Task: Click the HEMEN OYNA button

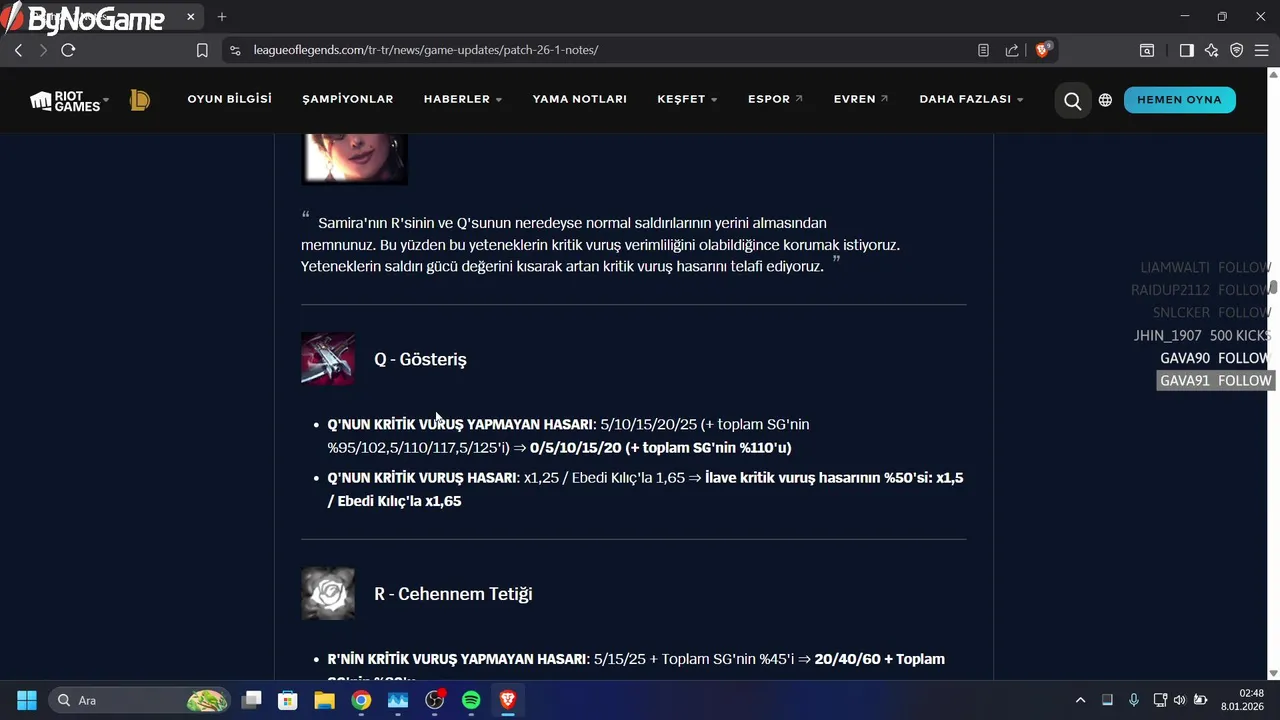Action: click(x=1180, y=100)
